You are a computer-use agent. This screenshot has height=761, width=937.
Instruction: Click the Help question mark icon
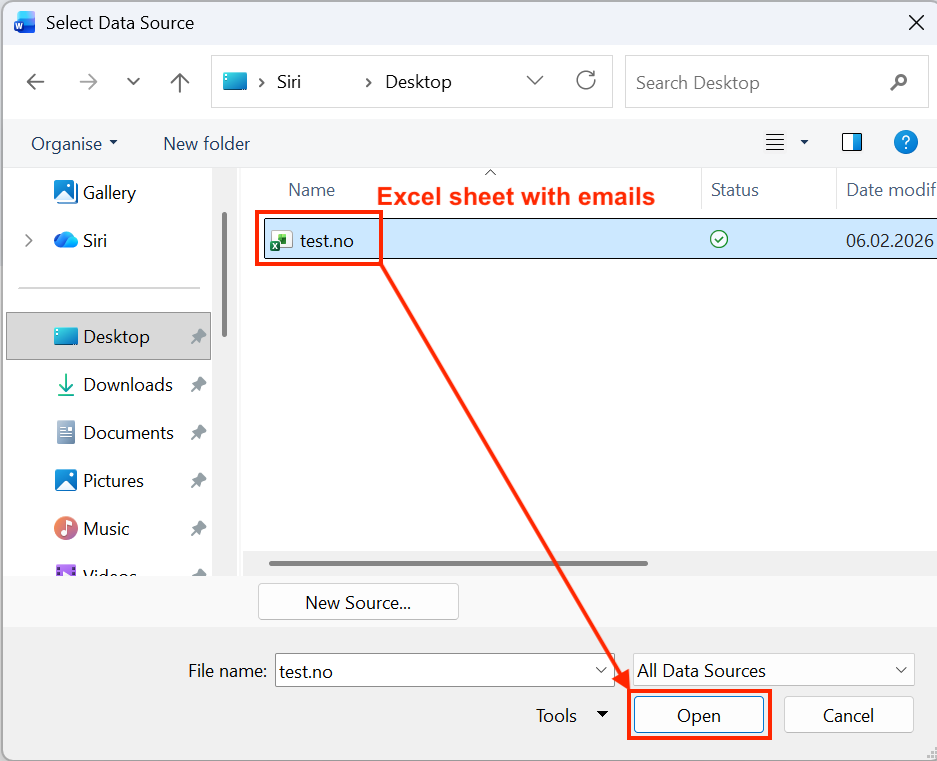[x=905, y=142]
